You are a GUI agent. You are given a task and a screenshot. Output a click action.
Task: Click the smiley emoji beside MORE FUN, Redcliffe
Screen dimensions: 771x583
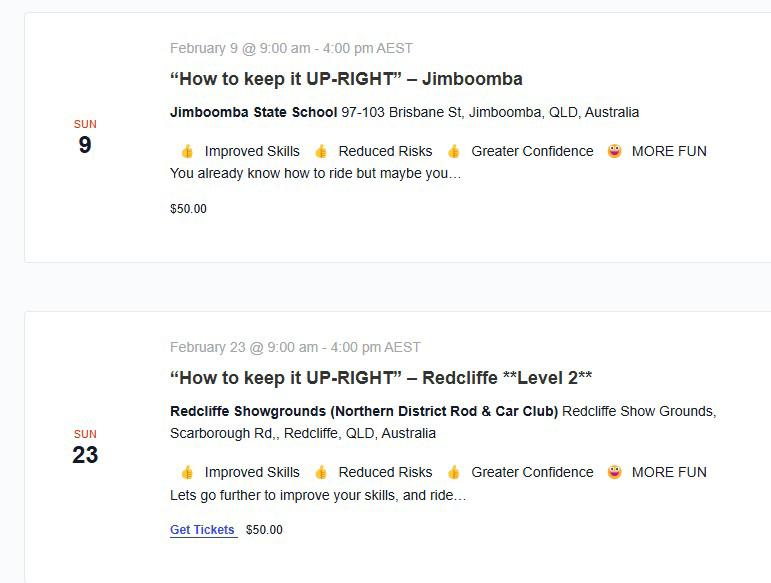(x=615, y=473)
